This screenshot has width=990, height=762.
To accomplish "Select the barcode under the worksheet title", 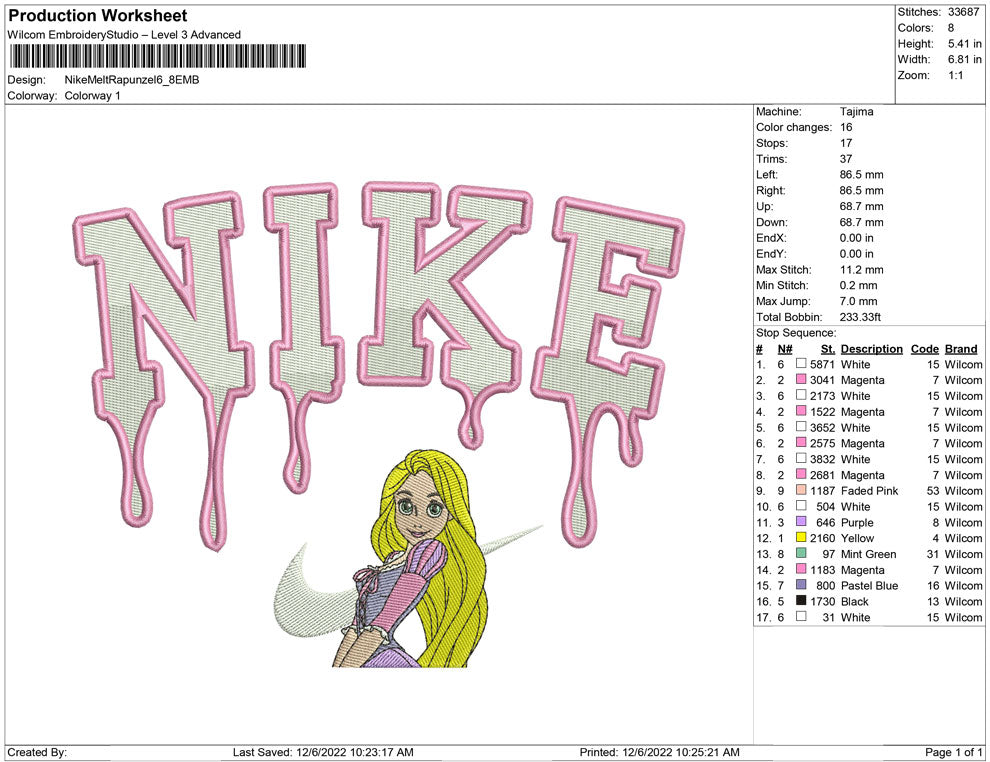I will click(158, 56).
